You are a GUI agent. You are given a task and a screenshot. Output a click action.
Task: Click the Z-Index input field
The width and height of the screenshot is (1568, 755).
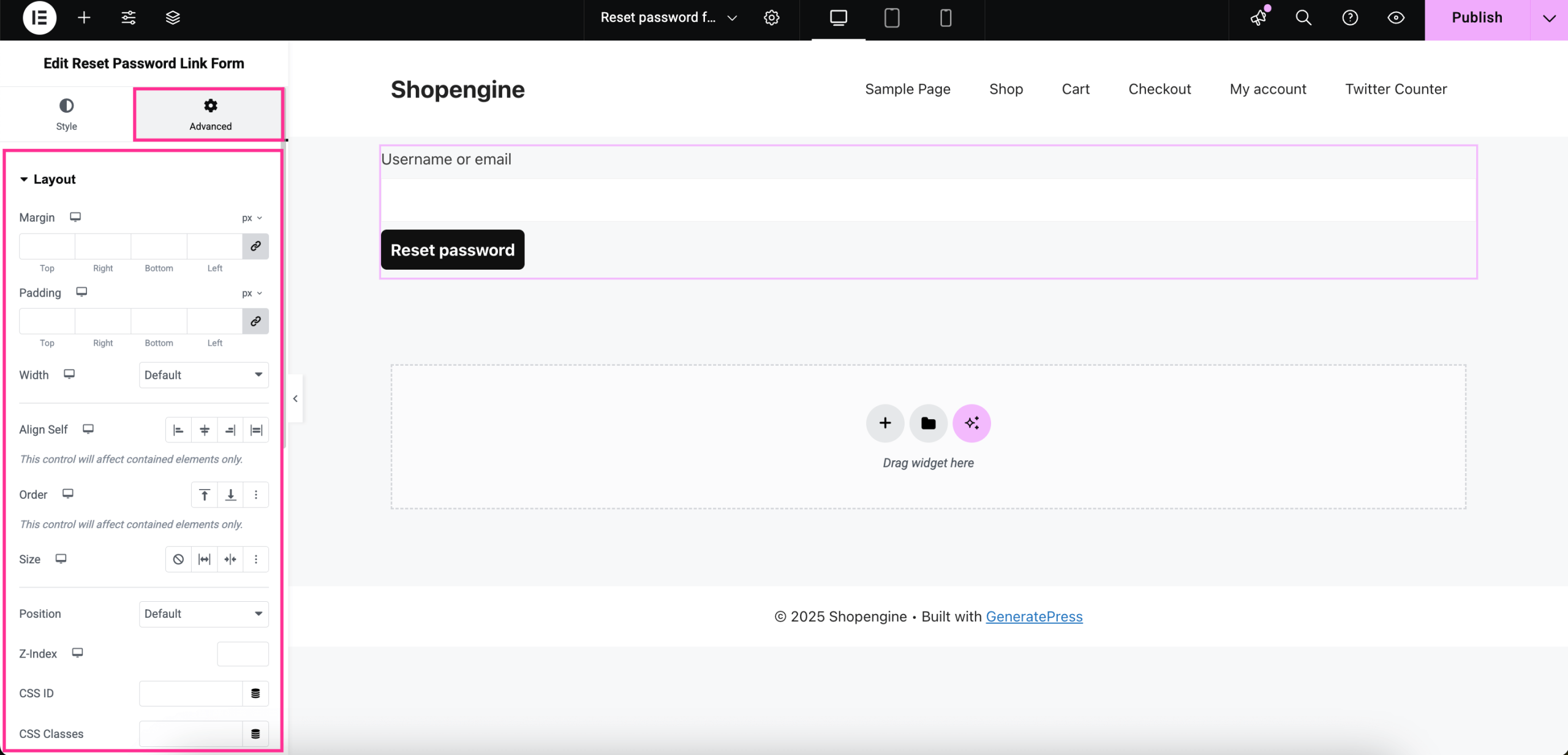coord(243,654)
